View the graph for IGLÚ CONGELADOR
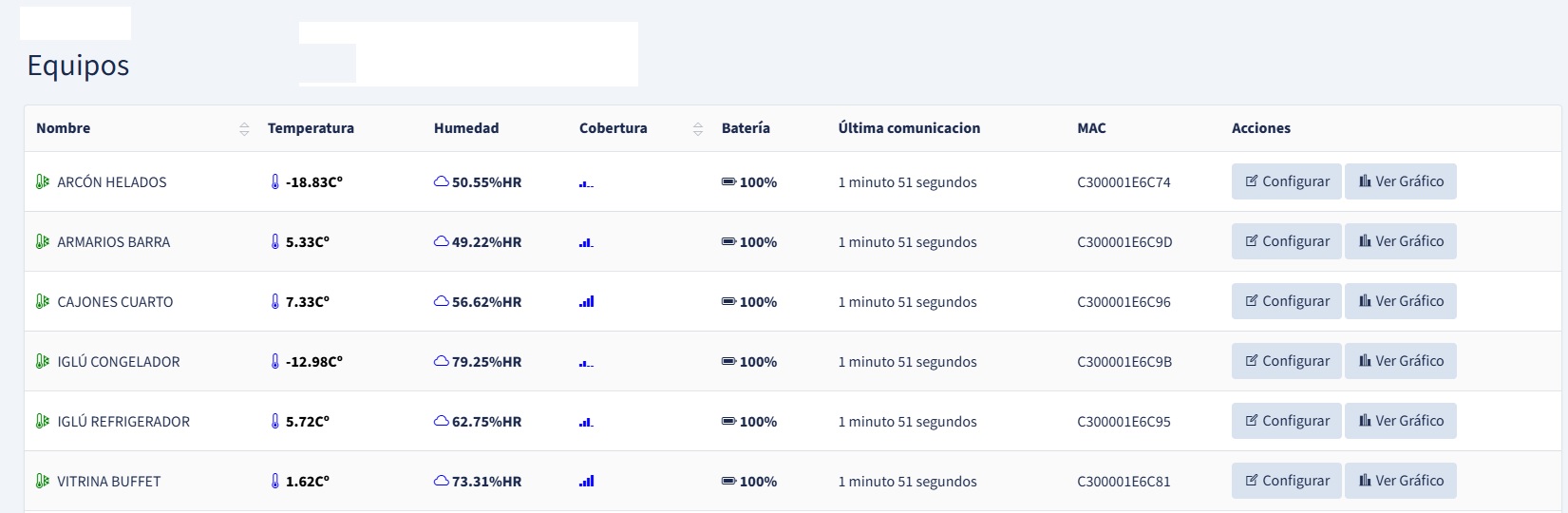Screen dimensions: 1568x513 (1401, 361)
